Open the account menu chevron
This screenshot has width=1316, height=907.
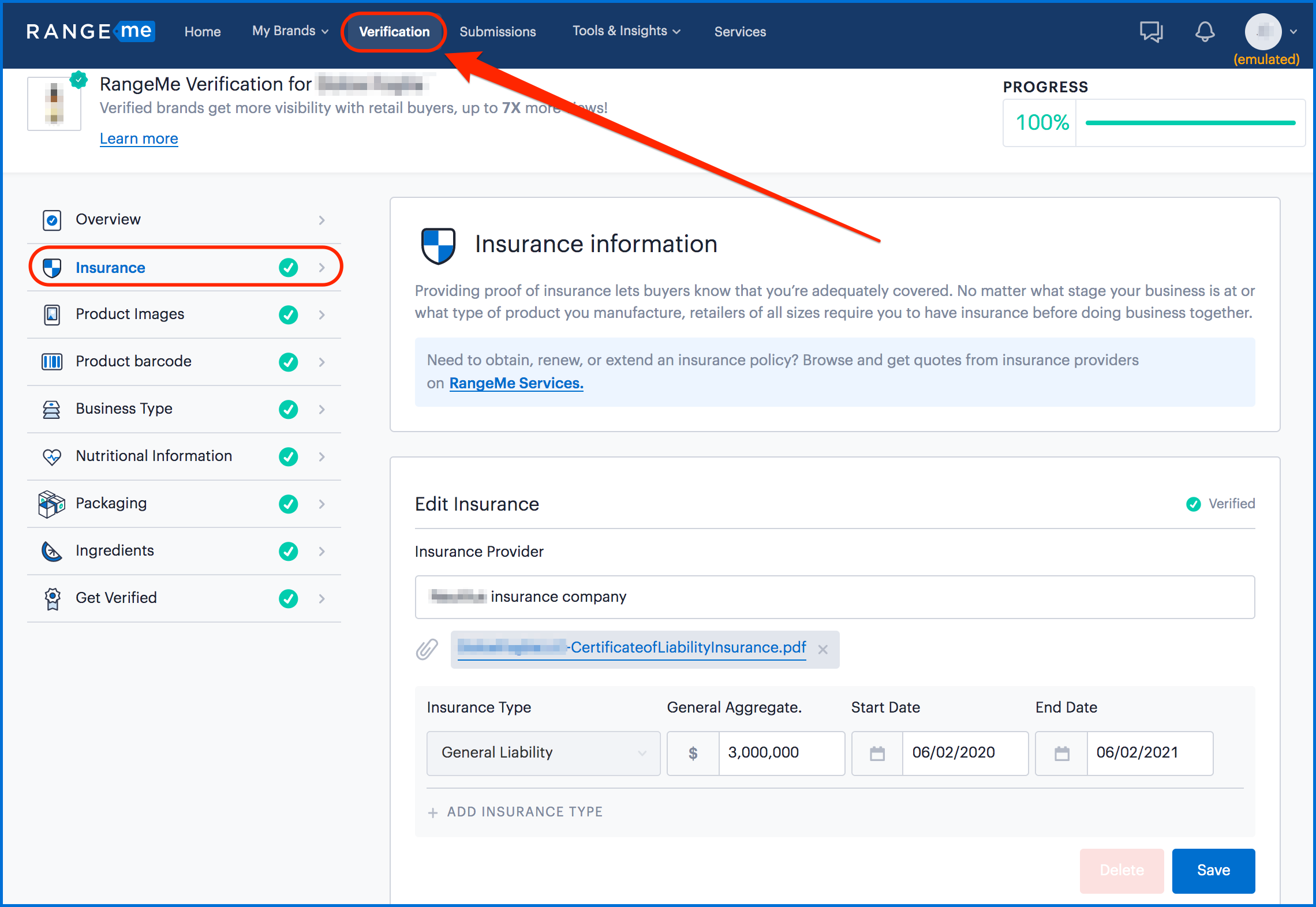pos(1293,32)
